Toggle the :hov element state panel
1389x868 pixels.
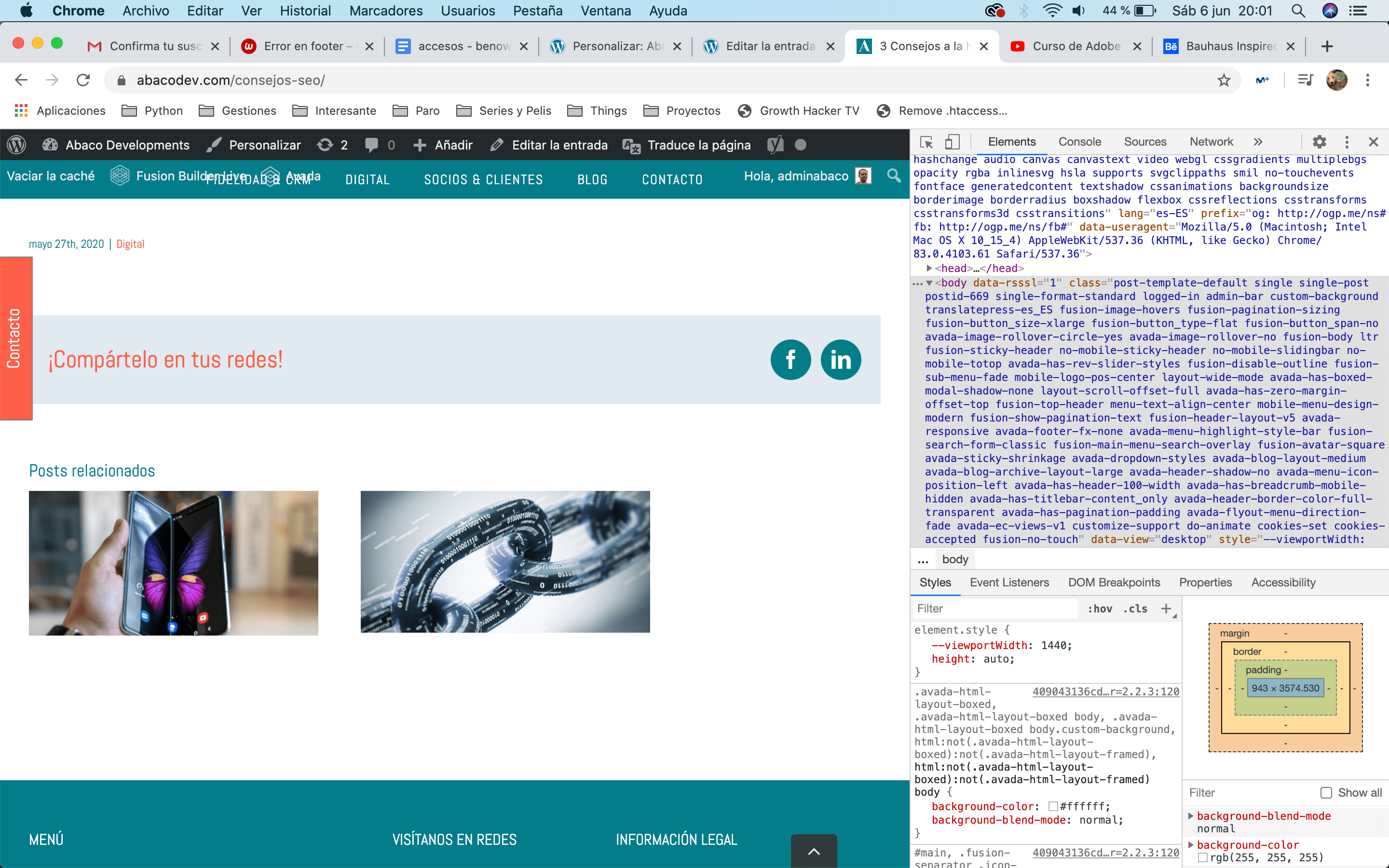1100,609
